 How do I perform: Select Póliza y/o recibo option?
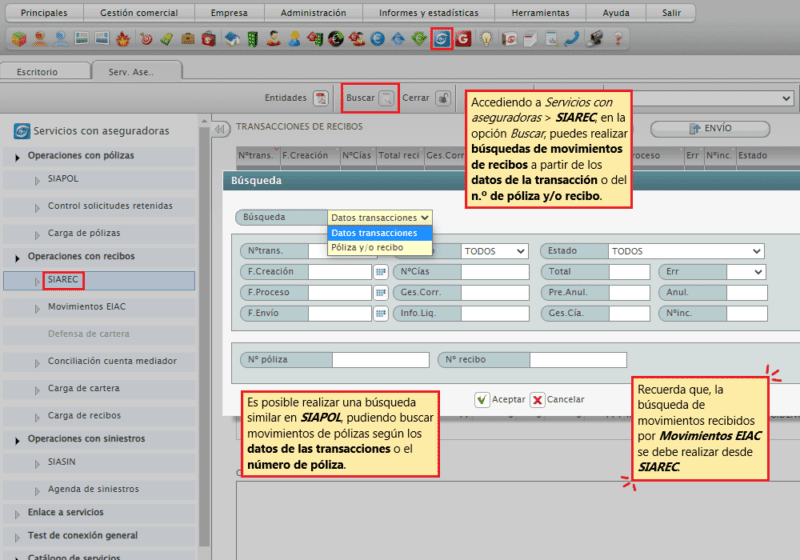(x=380, y=247)
